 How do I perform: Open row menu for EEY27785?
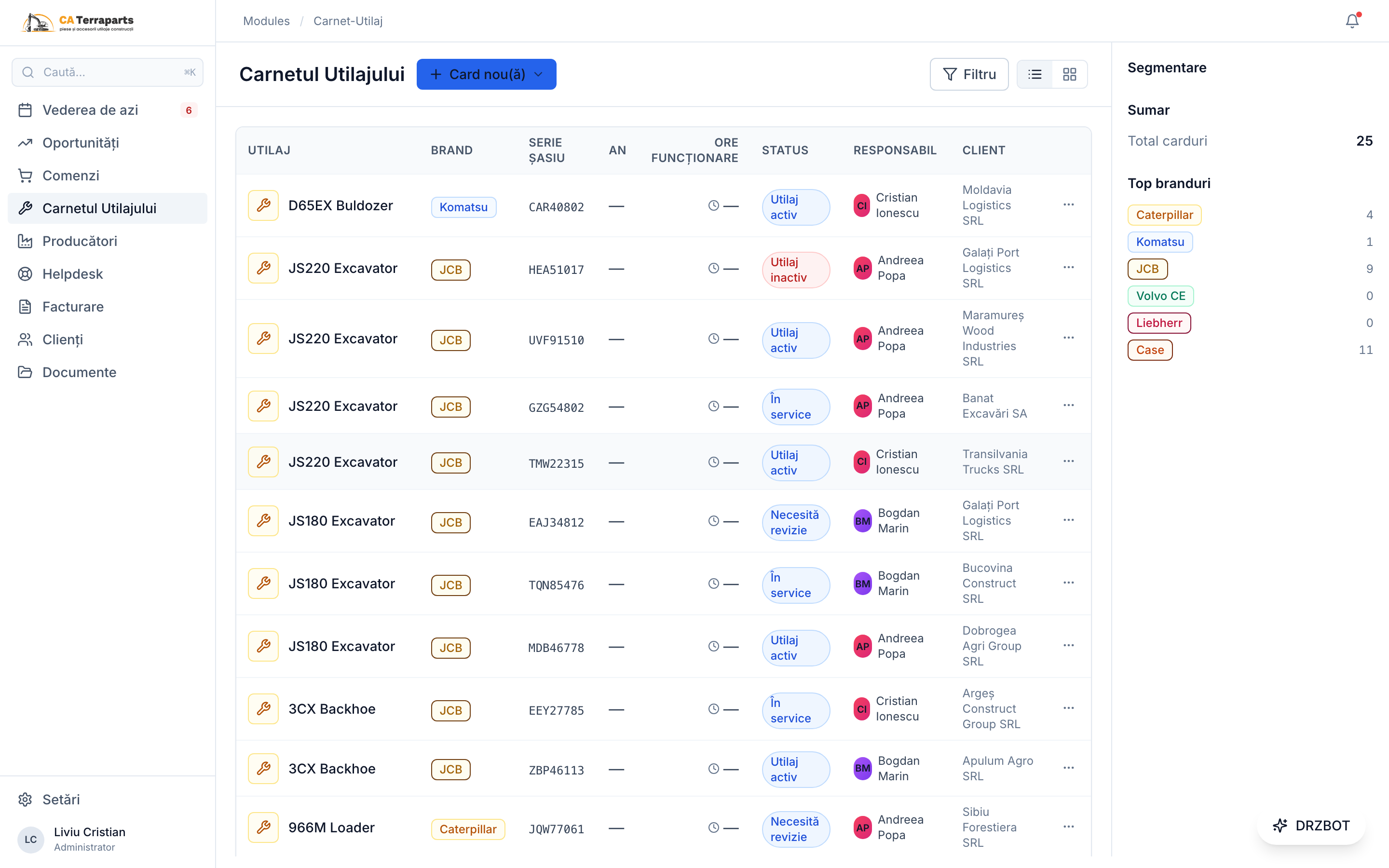point(1068,708)
